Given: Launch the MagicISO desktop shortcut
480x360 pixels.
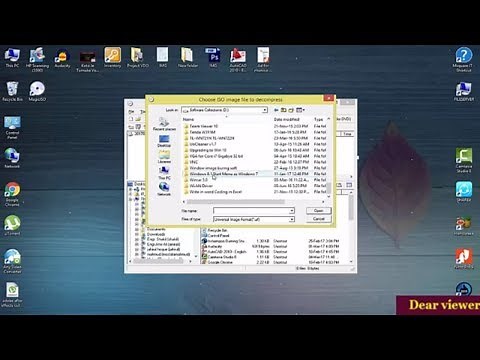Looking at the screenshot, I should (x=37, y=91).
